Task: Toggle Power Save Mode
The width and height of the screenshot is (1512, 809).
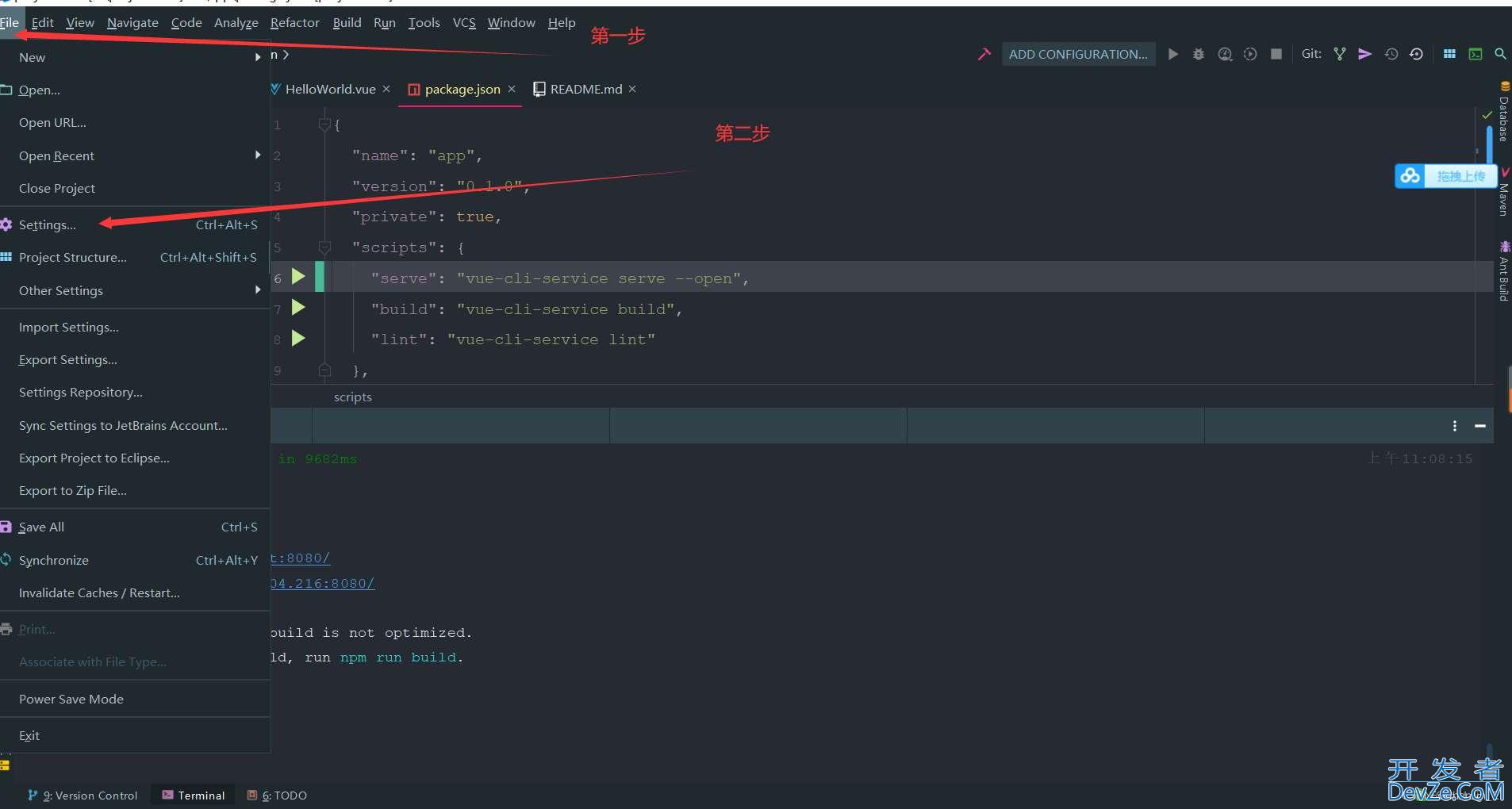Action: point(135,699)
